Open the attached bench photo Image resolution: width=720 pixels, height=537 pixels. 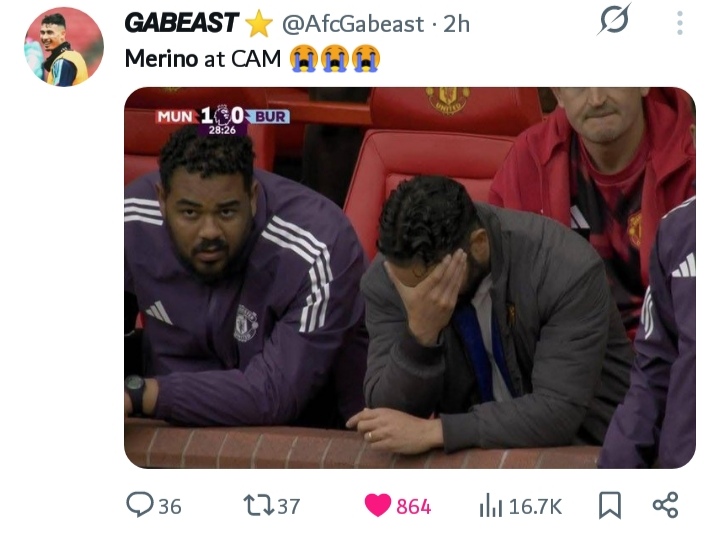pyautogui.click(x=410, y=278)
